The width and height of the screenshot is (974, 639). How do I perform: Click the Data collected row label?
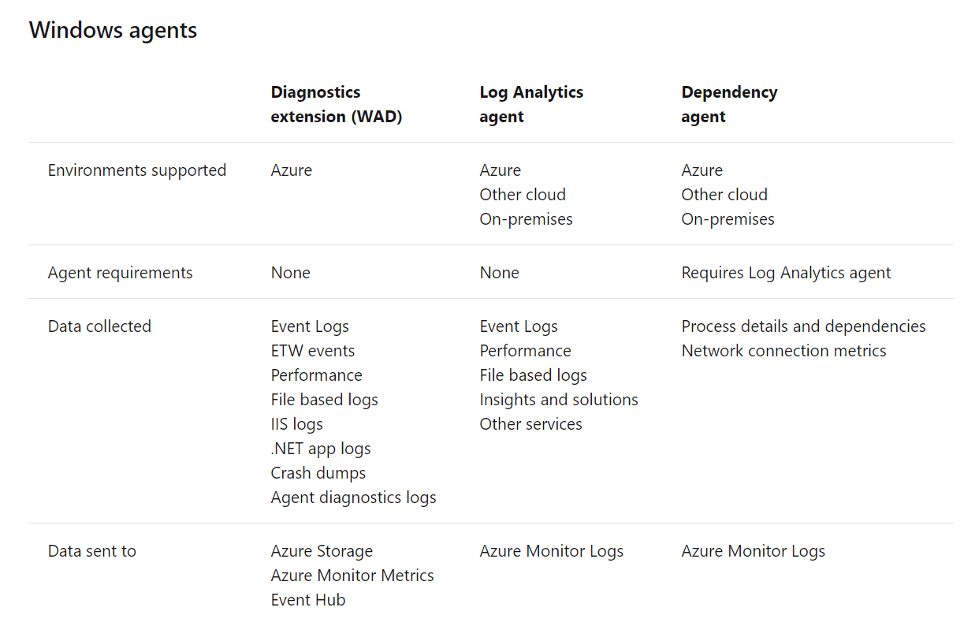[x=99, y=326]
